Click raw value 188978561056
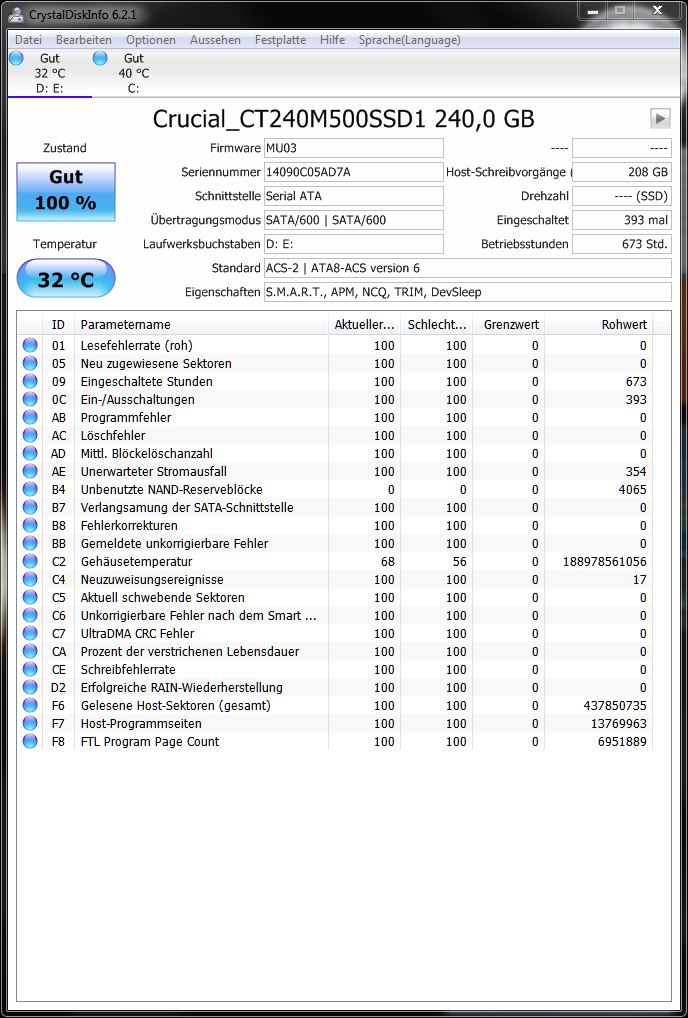Image resolution: width=688 pixels, height=1018 pixels. 605,561
